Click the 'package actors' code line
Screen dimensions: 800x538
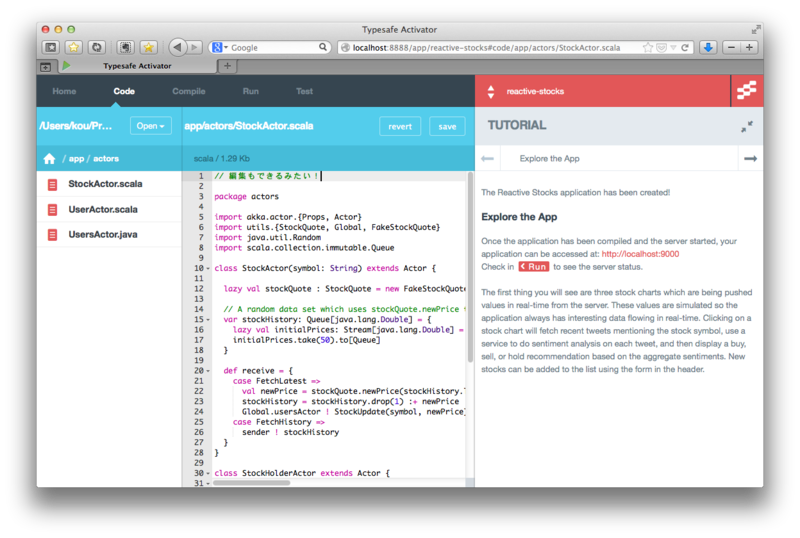(246, 197)
